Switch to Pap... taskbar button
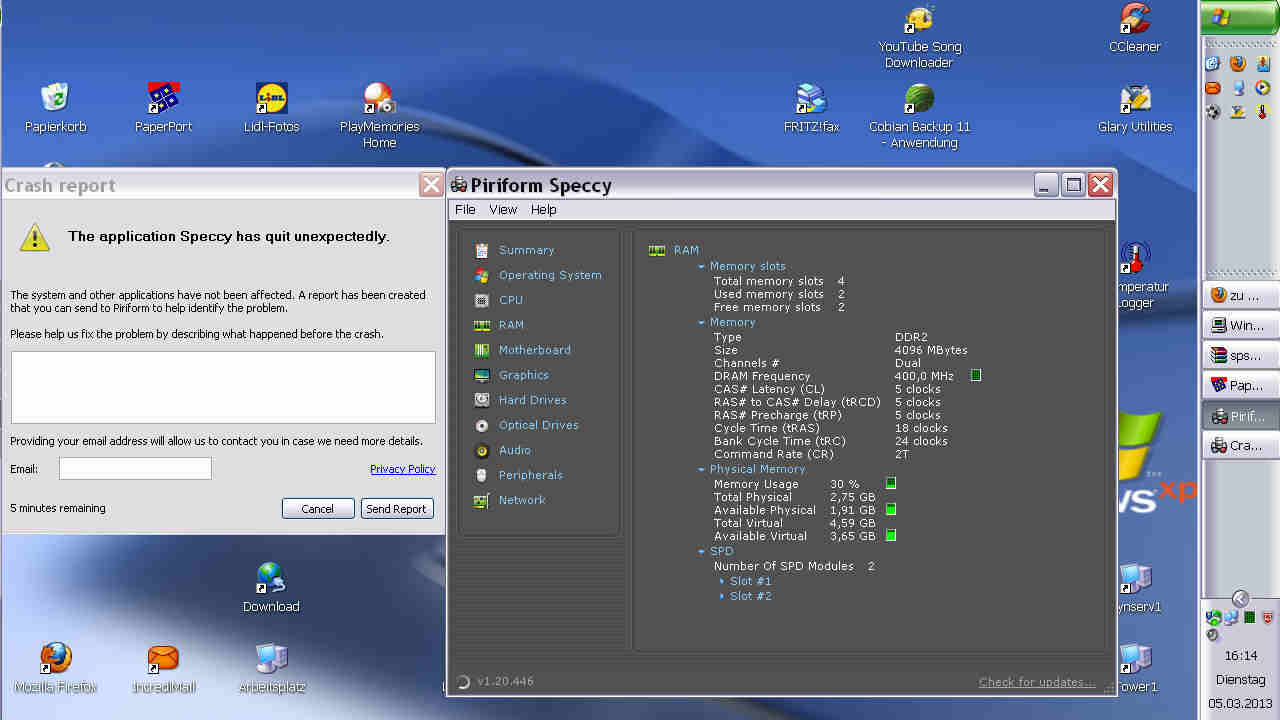 (1240, 386)
